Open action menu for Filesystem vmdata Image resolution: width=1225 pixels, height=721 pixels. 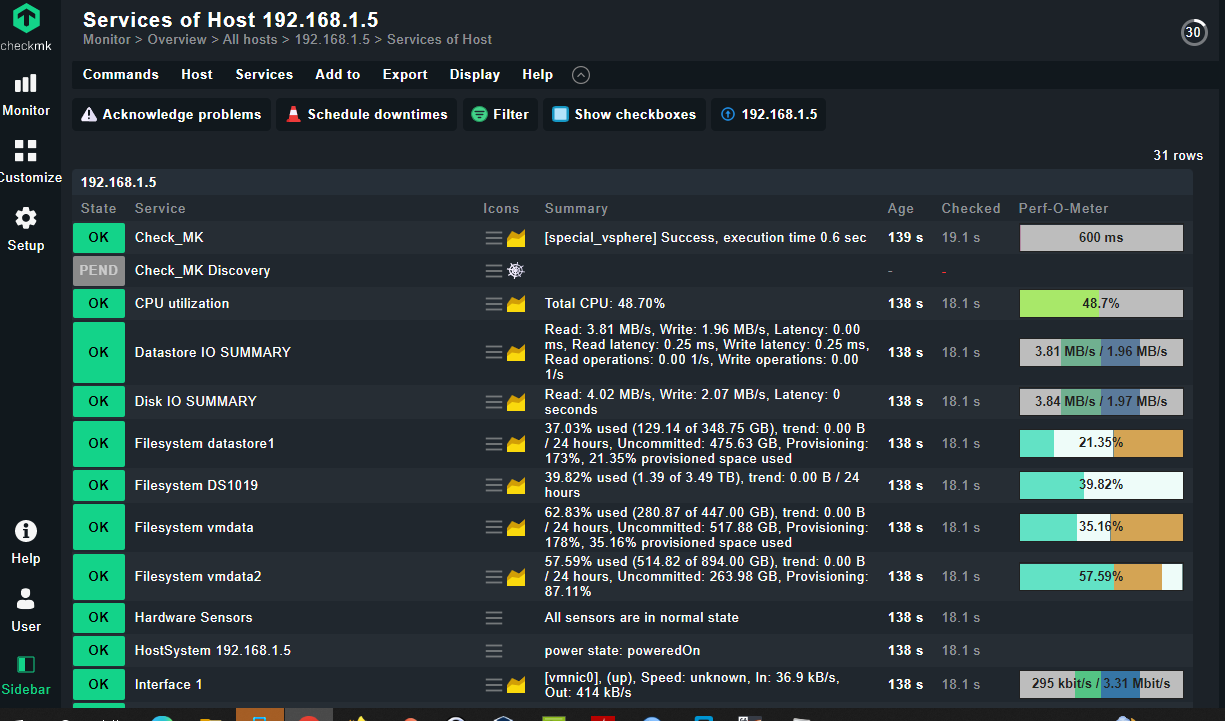click(494, 528)
